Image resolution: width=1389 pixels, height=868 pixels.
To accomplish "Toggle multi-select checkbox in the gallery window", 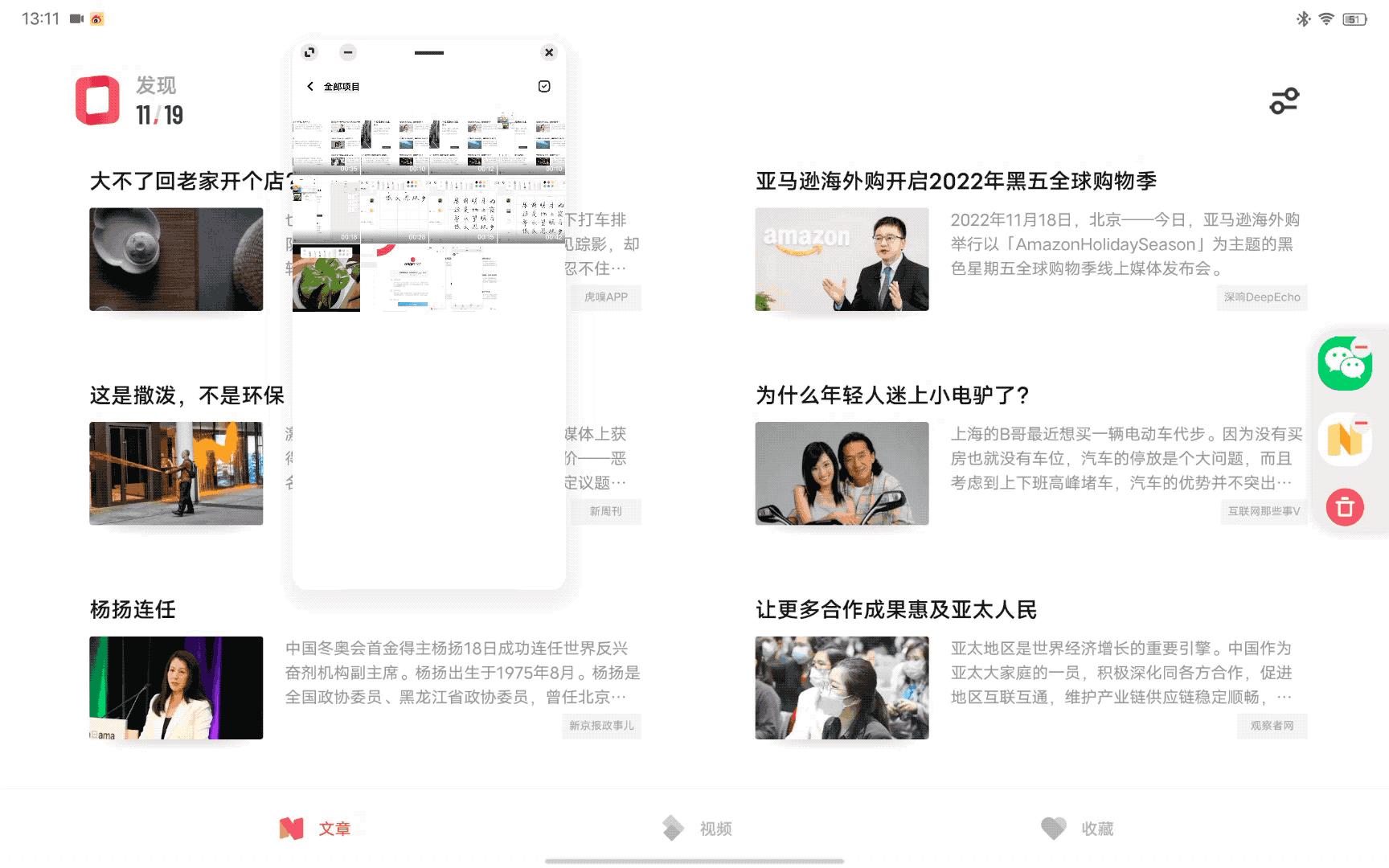I will (x=544, y=86).
